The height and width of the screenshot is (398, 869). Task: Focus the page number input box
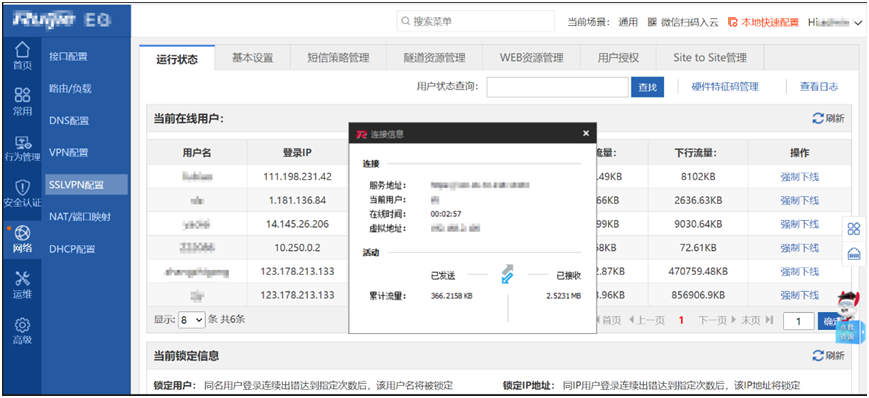tap(798, 321)
